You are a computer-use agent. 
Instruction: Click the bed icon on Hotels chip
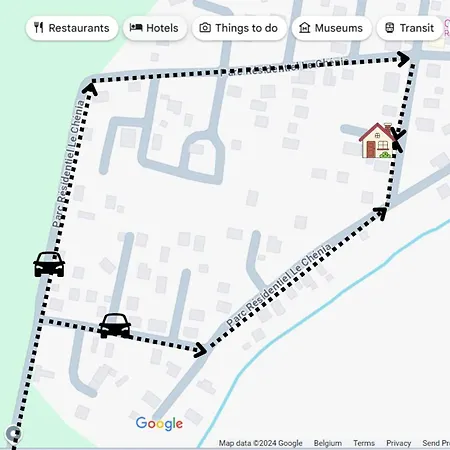coord(136,28)
